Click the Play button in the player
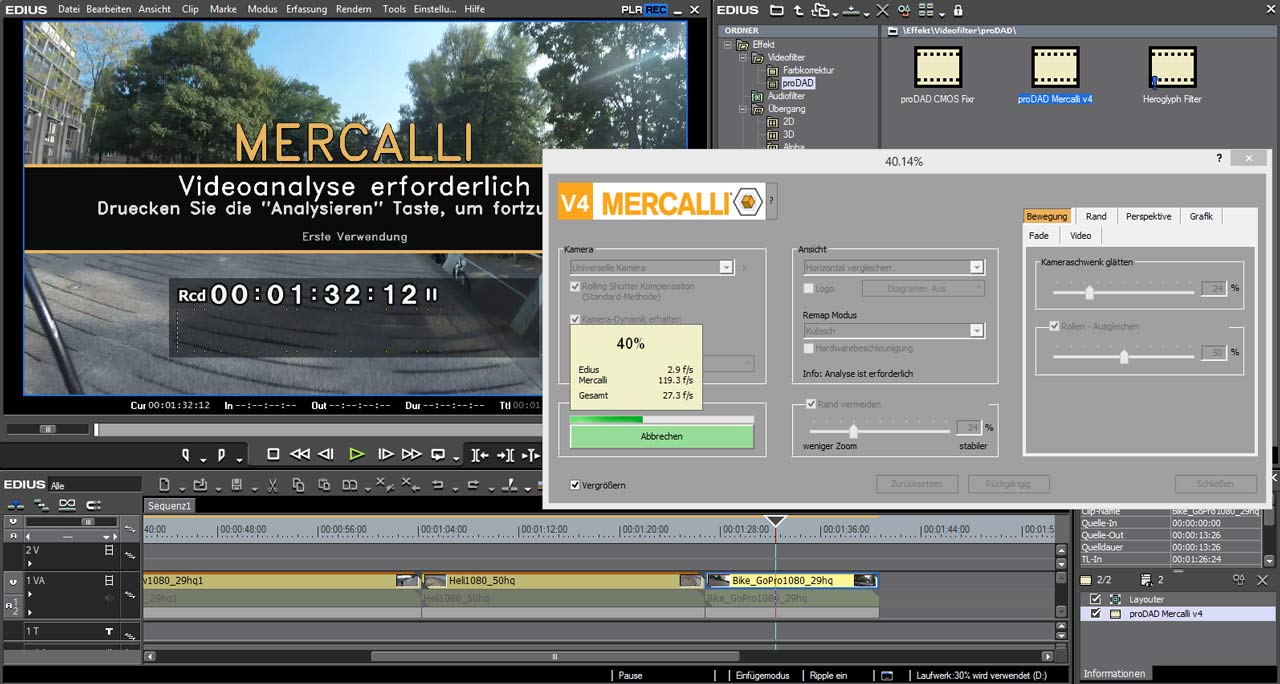This screenshot has width=1280, height=684. pos(356,454)
